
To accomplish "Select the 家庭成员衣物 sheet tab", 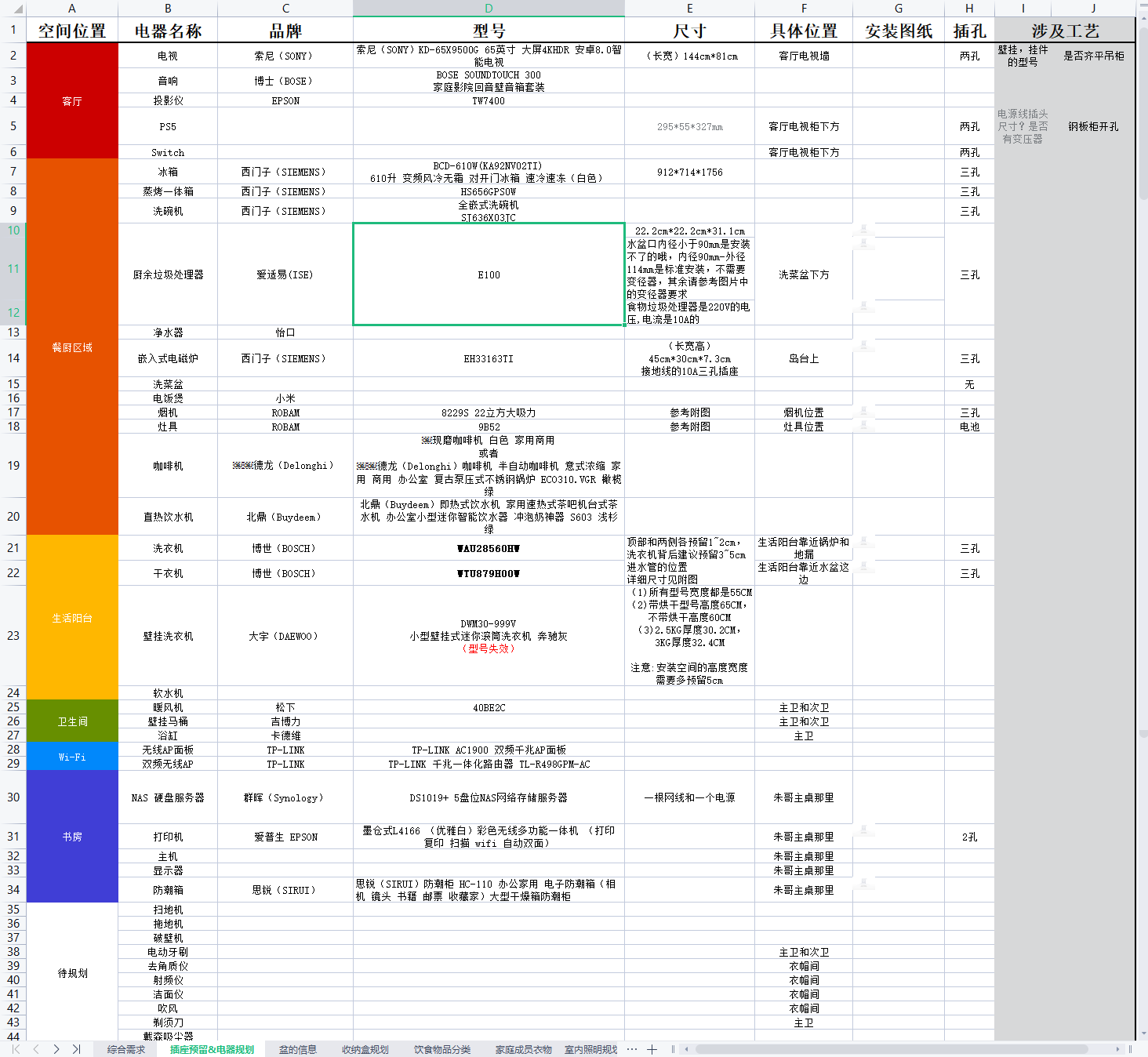I will click(x=523, y=1049).
